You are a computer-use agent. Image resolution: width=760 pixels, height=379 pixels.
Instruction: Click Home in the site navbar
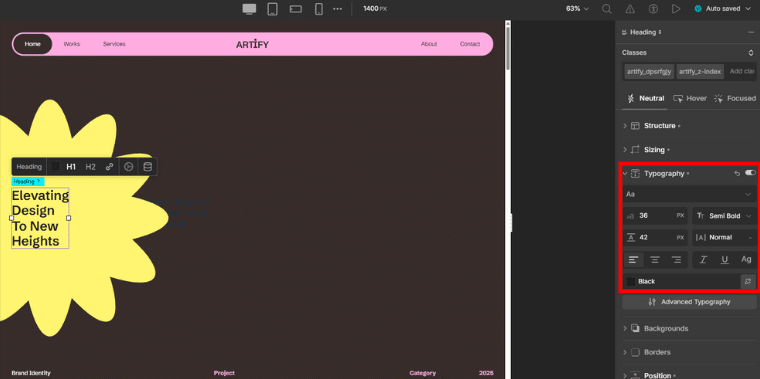tap(32, 44)
